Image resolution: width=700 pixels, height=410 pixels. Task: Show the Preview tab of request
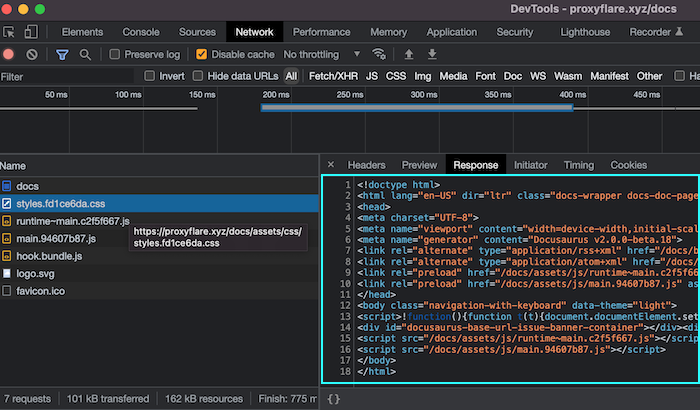(419, 165)
